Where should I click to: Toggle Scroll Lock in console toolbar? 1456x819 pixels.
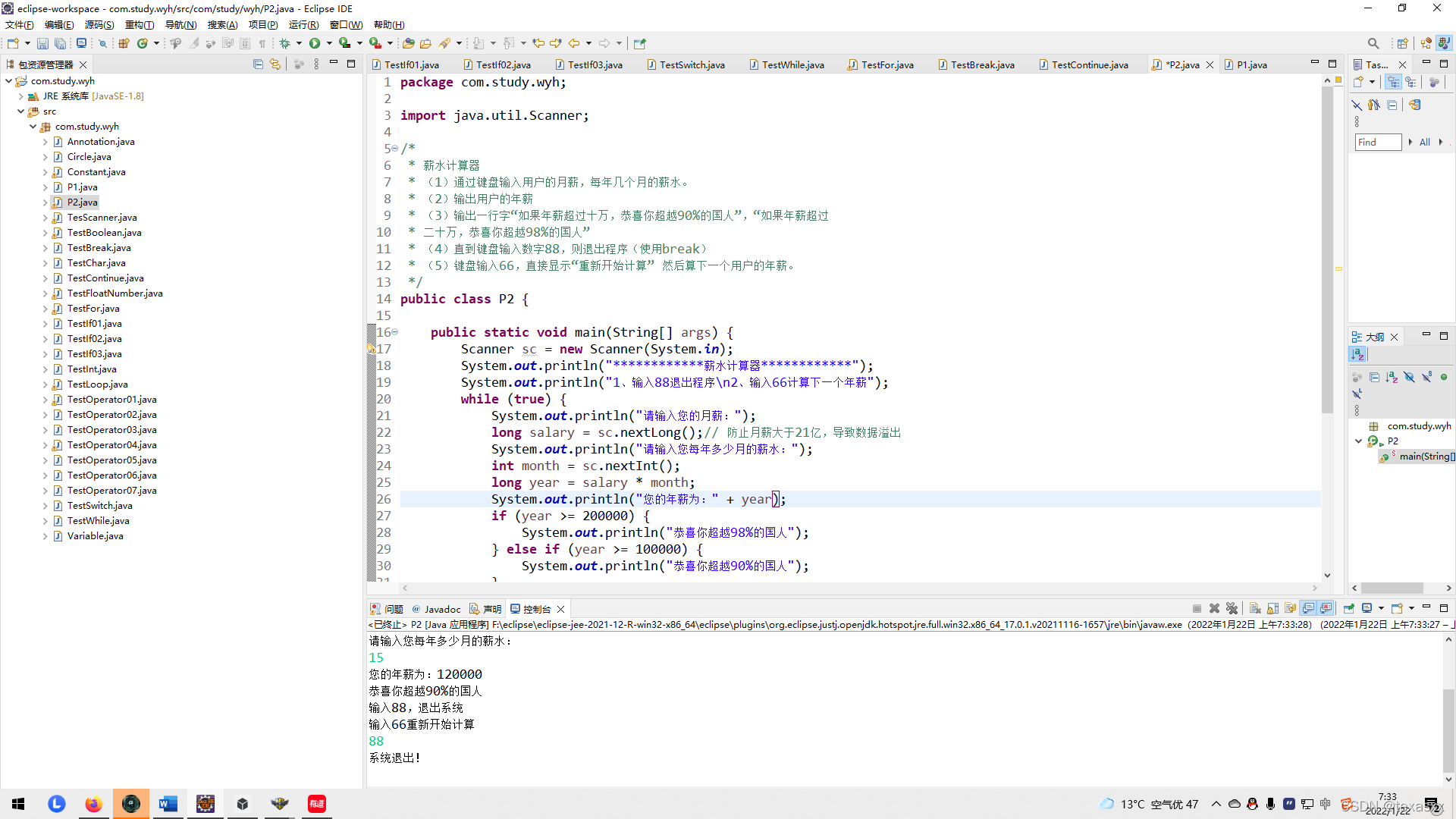1273,609
